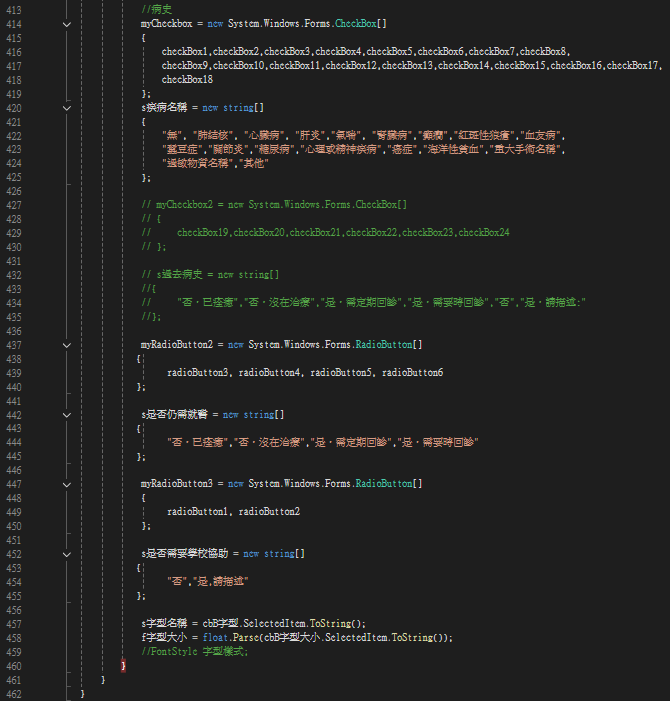The image size is (670, 701).
Task: Click radioButton2 on line 449
Action: (270, 511)
